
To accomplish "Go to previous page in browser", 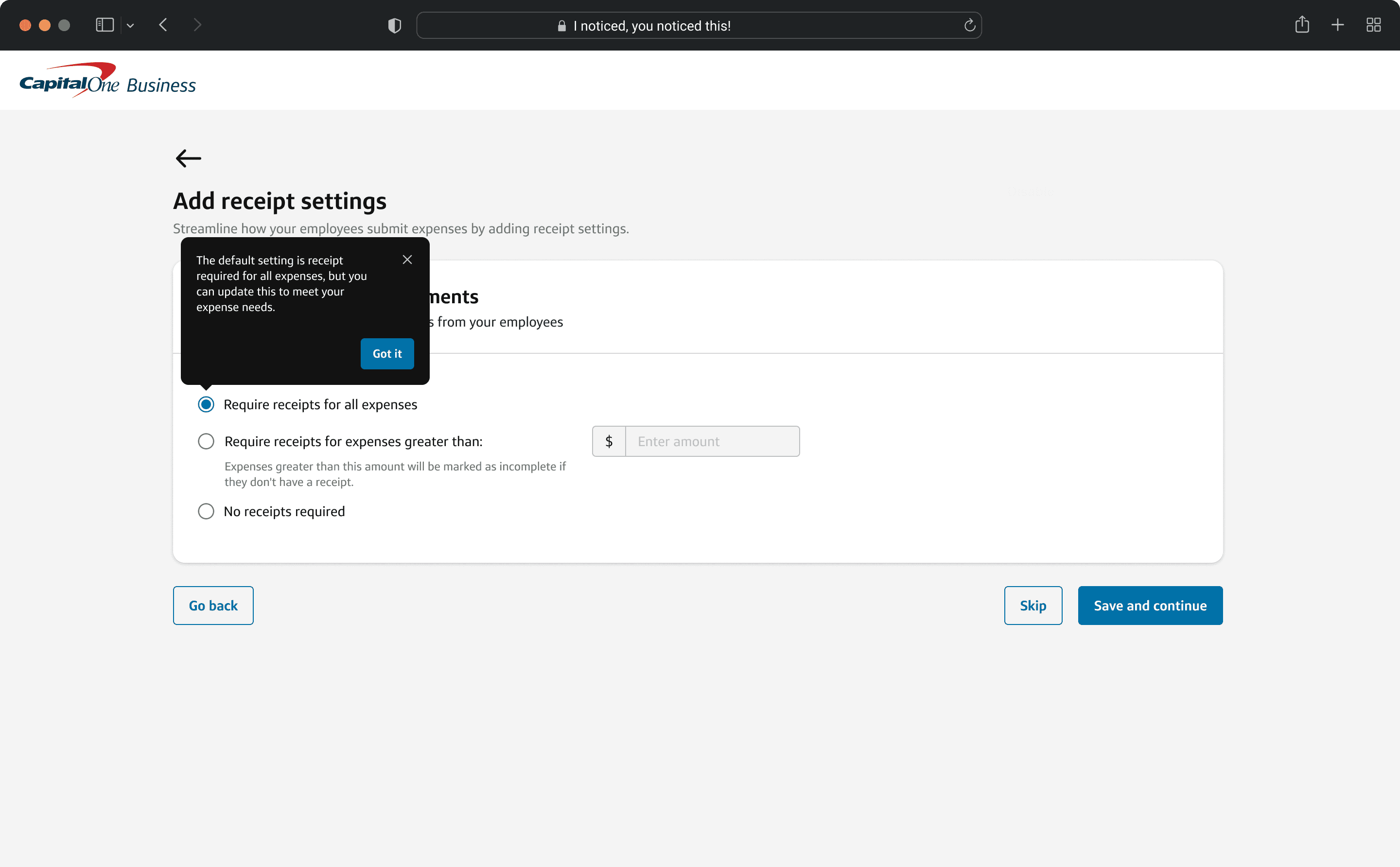I will pyautogui.click(x=163, y=25).
